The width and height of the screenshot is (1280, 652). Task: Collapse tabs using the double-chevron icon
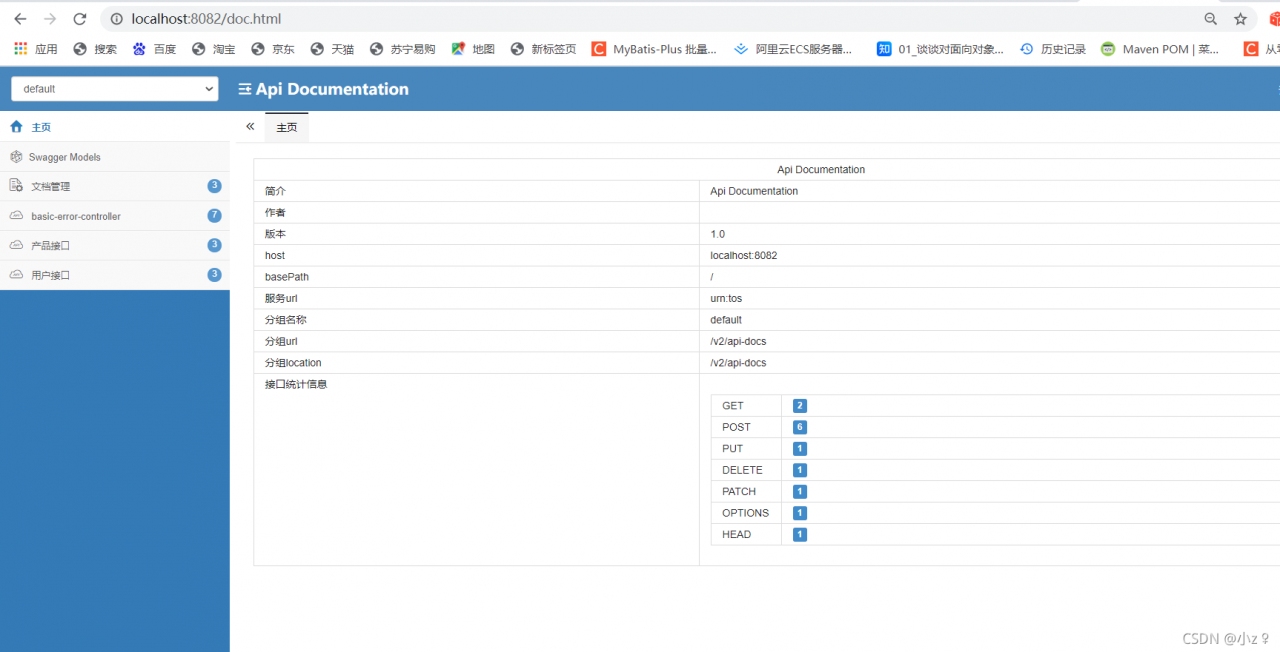click(250, 127)
